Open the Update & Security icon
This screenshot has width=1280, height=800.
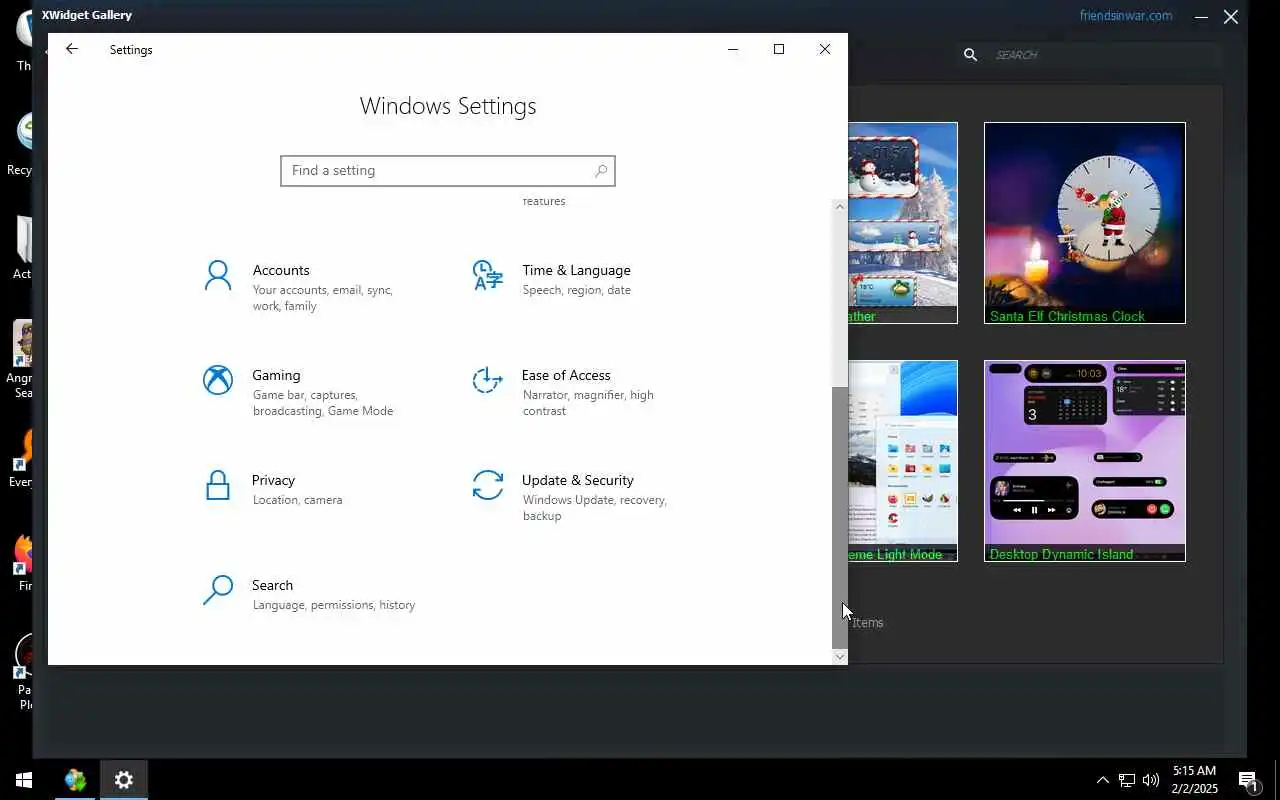click(487, 485)
